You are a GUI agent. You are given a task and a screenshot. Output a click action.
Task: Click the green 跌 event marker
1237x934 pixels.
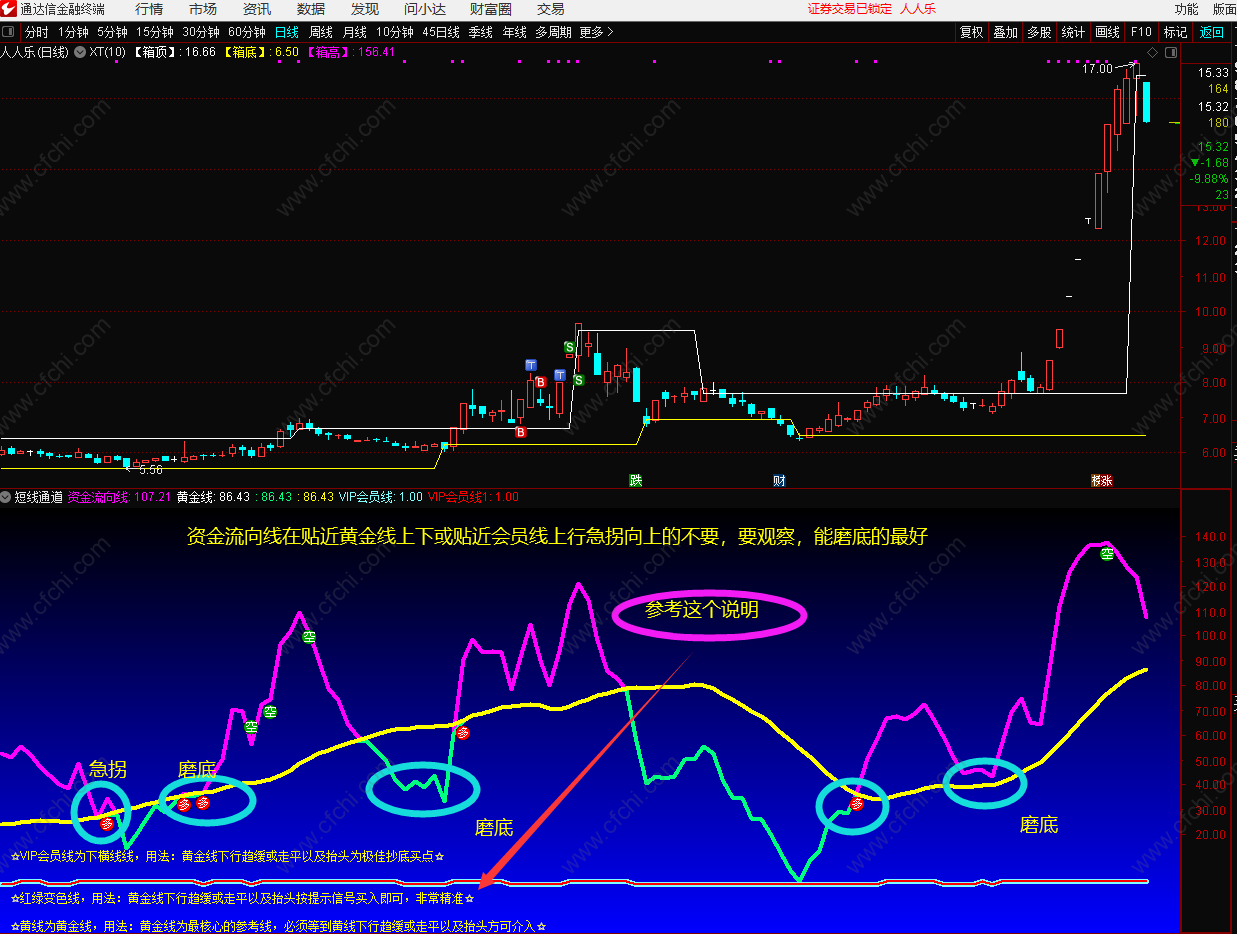(636, 480)
